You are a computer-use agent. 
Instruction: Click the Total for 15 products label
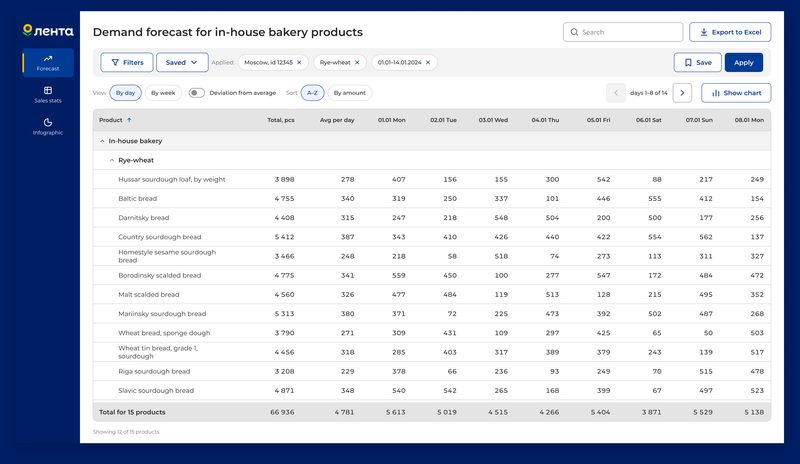click(x=132, y=412)
